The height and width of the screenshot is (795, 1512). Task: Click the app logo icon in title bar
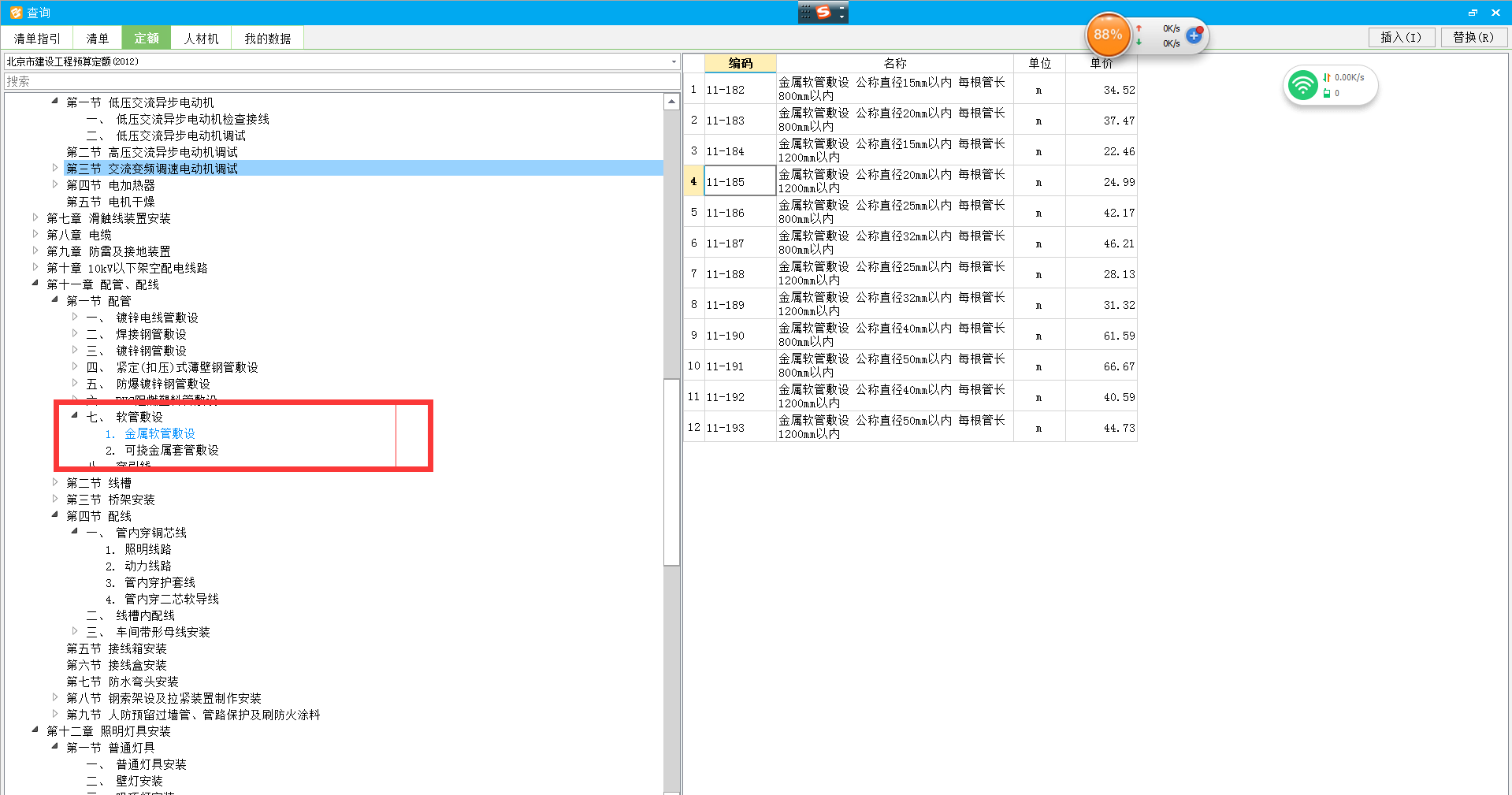(16, 13)
